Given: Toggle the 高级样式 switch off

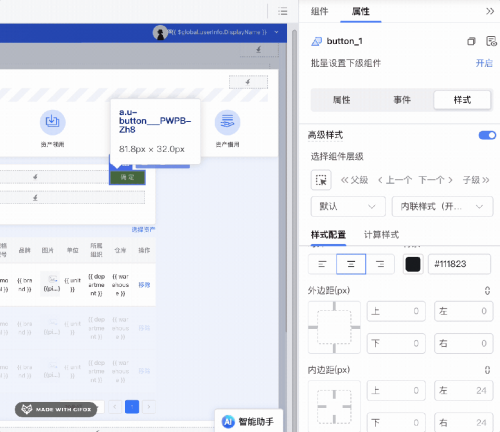Looking at the screenshot, I should click(x=487, y=135).
